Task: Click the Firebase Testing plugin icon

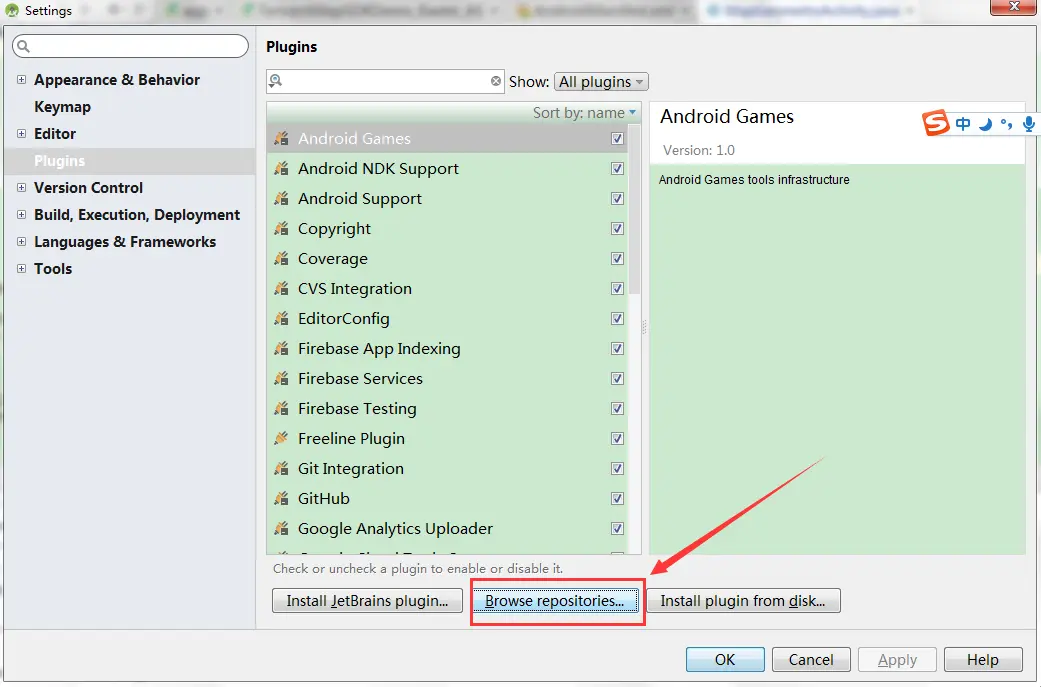Action: click(281, 408)
